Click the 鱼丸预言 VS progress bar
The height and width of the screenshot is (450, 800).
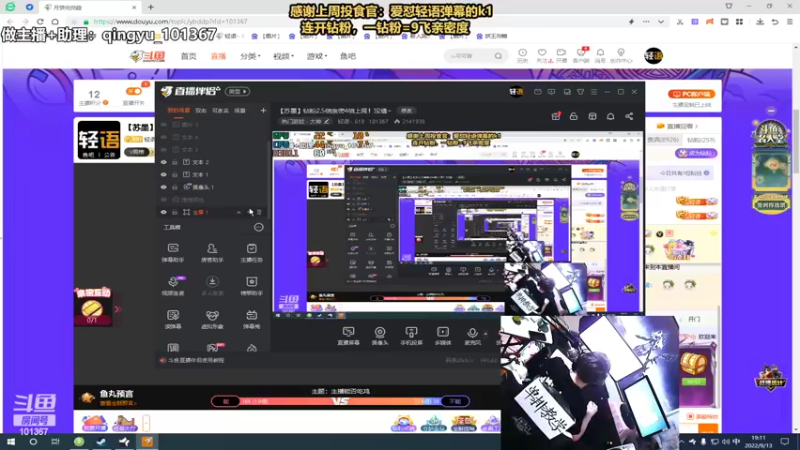pos(340,402)
